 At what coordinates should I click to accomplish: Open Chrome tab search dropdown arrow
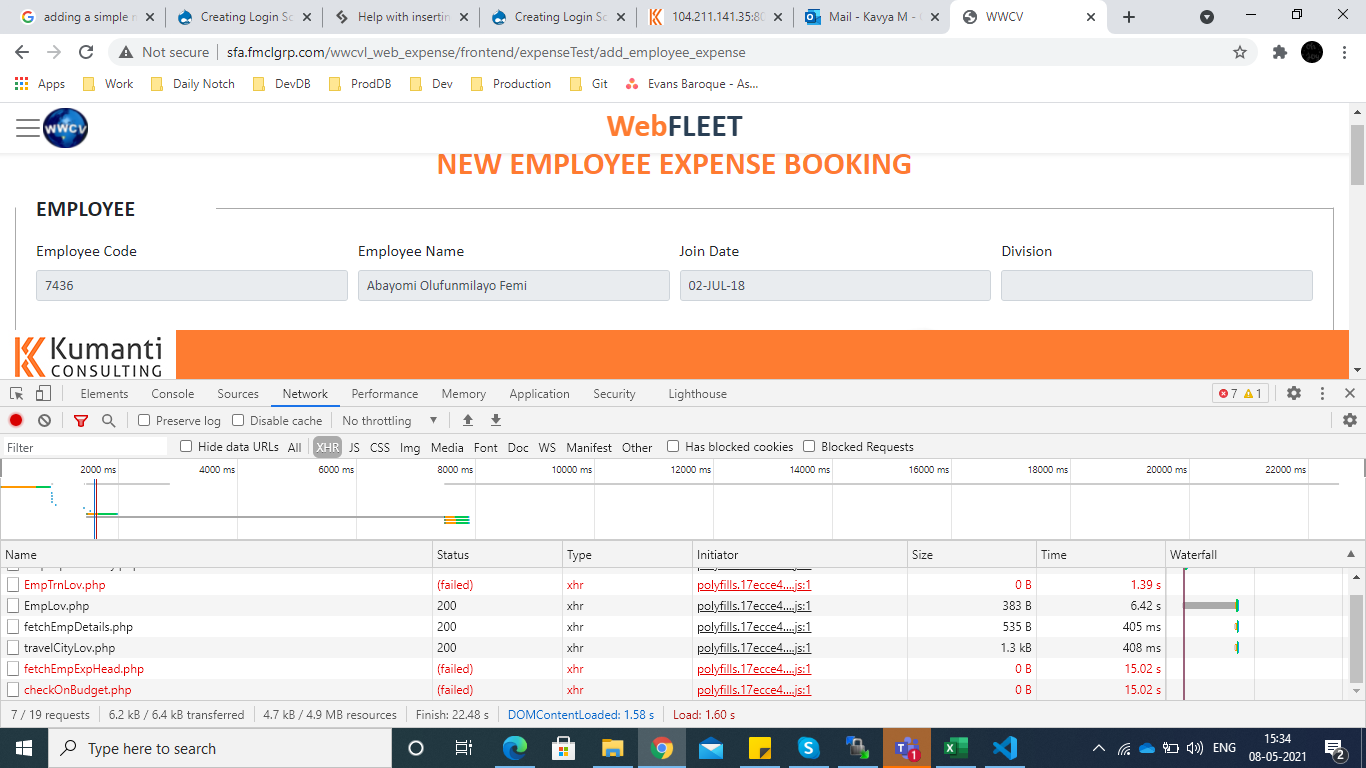point(1207,17)
